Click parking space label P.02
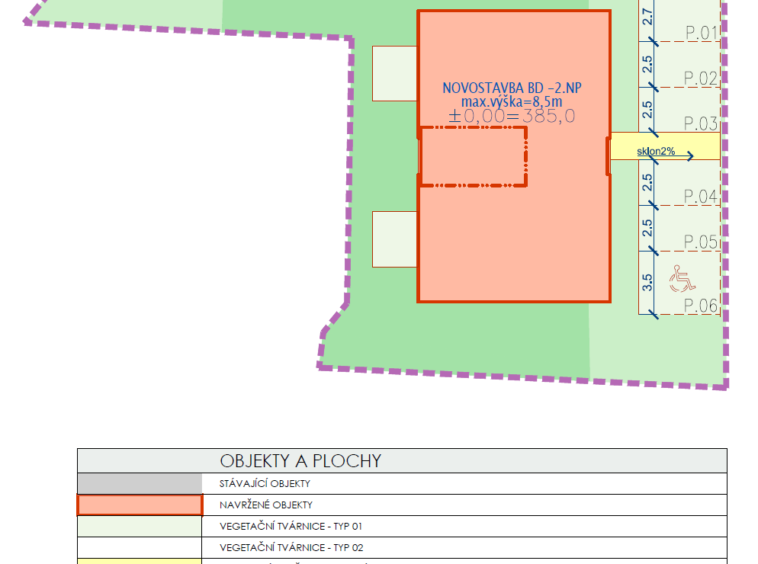This screenshot has height=564, width=758. tap(702, 78)
